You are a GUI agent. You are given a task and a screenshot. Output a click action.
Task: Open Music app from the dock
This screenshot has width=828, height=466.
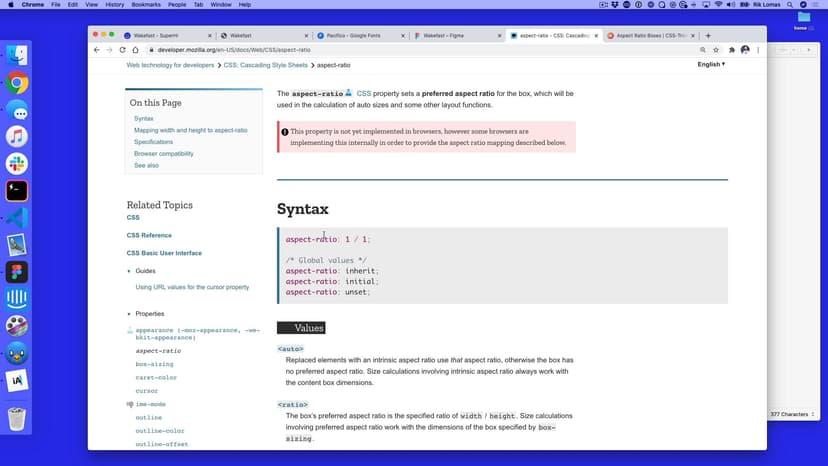[17, 137]
